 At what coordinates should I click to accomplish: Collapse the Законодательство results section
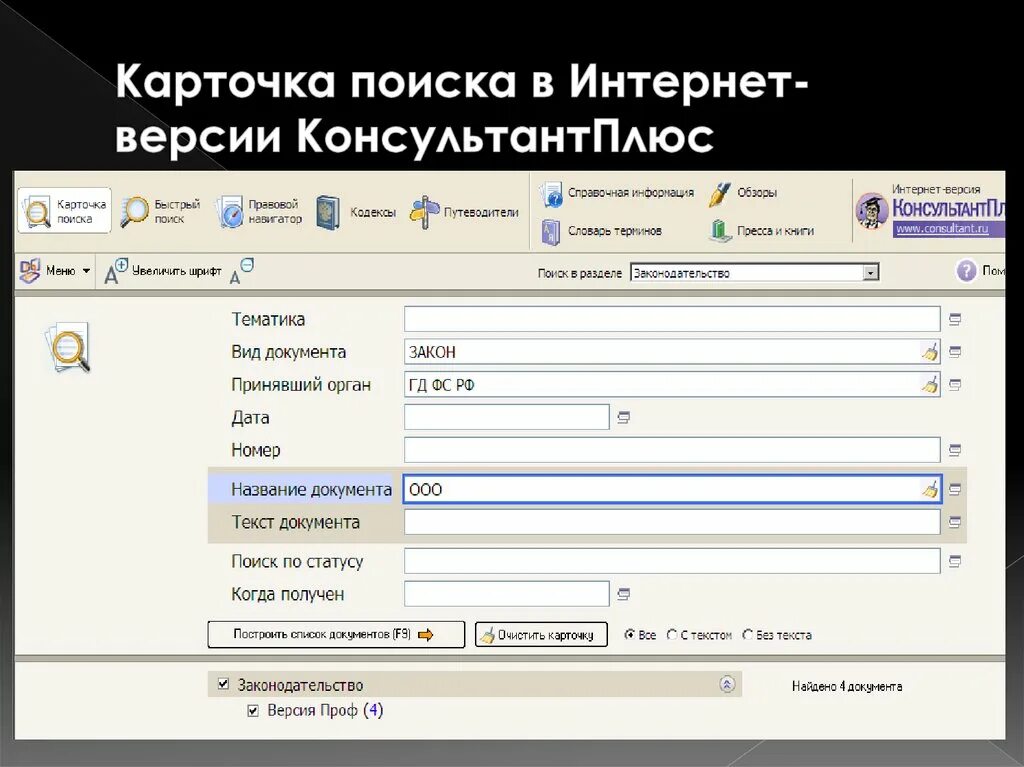click(x=727, y=684)
